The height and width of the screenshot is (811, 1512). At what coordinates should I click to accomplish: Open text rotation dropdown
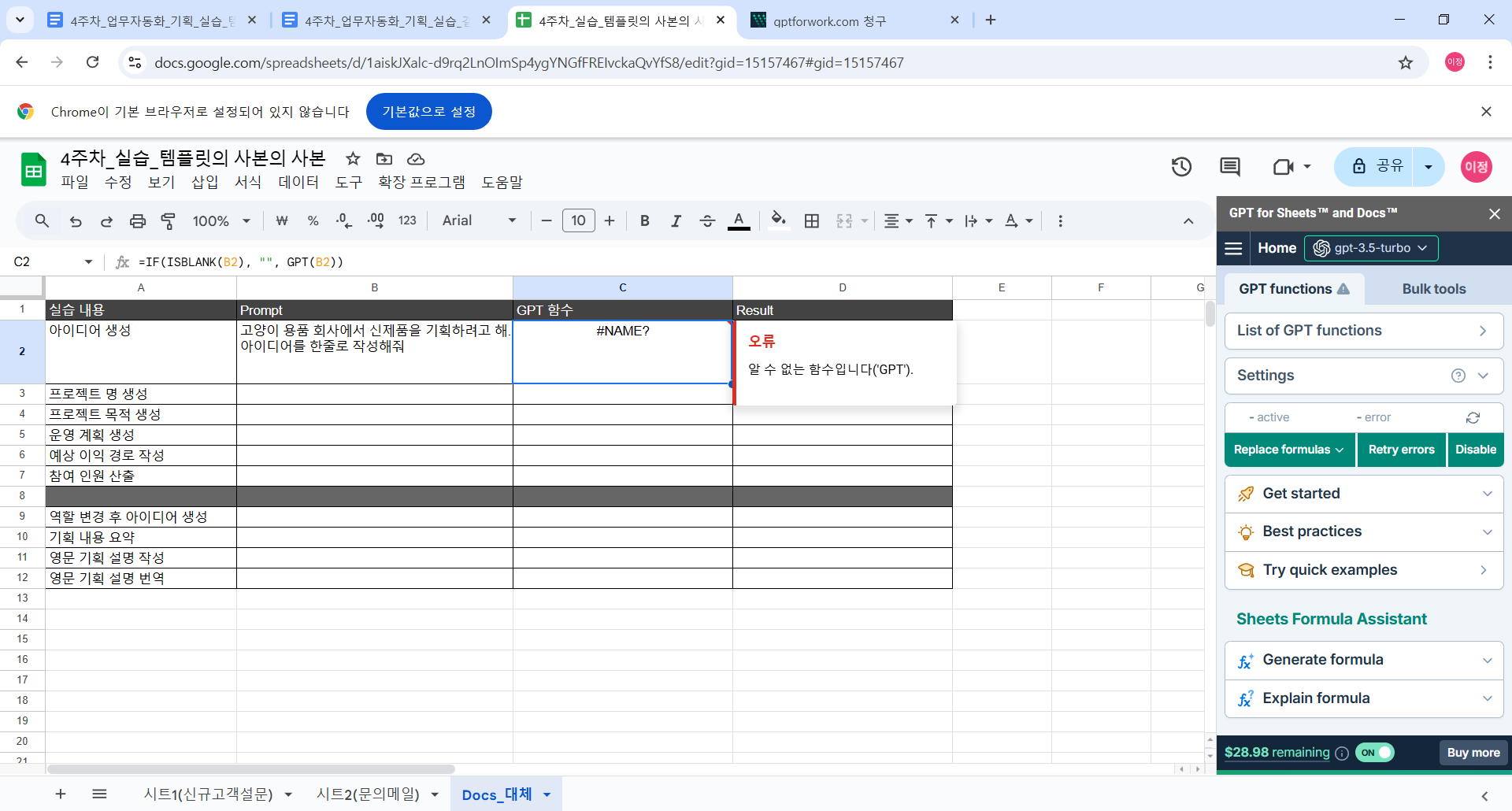[x=1018, y=221]
